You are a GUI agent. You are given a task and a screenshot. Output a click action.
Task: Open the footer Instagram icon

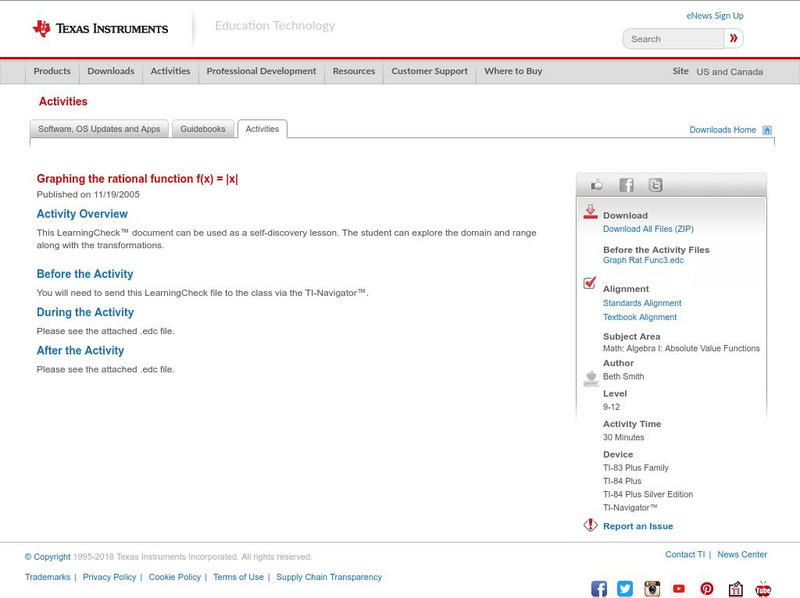pos(652,588)
